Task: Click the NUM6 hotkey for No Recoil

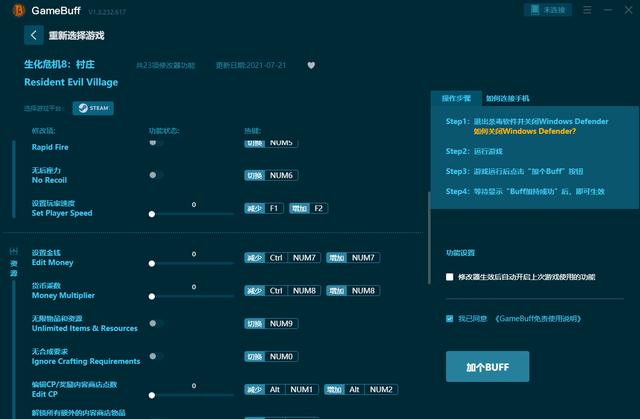Action: pos(282,175)
